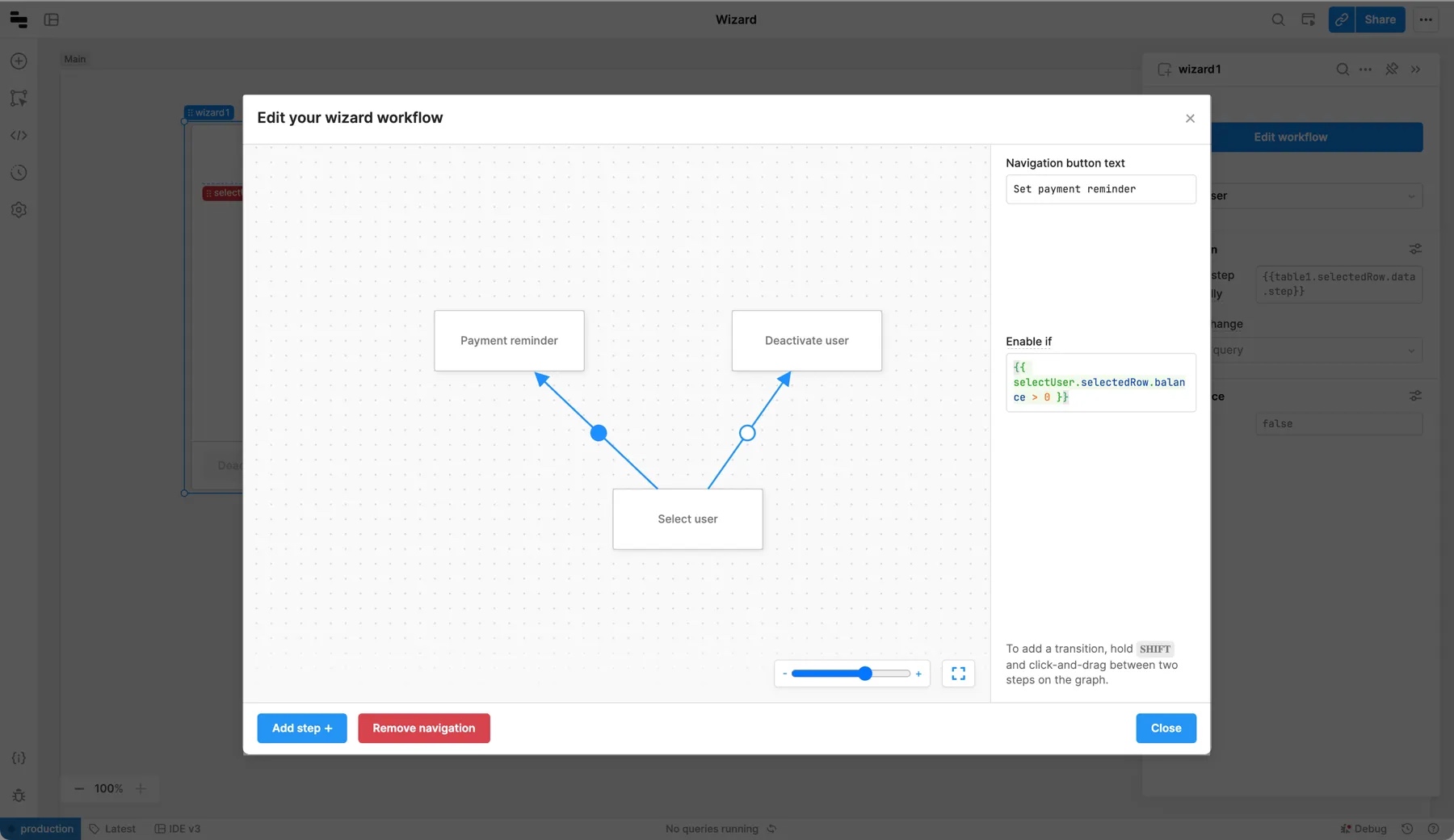Image resolution: width=1454 pixels, height=840 pixels.
Task: Pin the wizard1 inspector panel
Action: point(1392,69)
